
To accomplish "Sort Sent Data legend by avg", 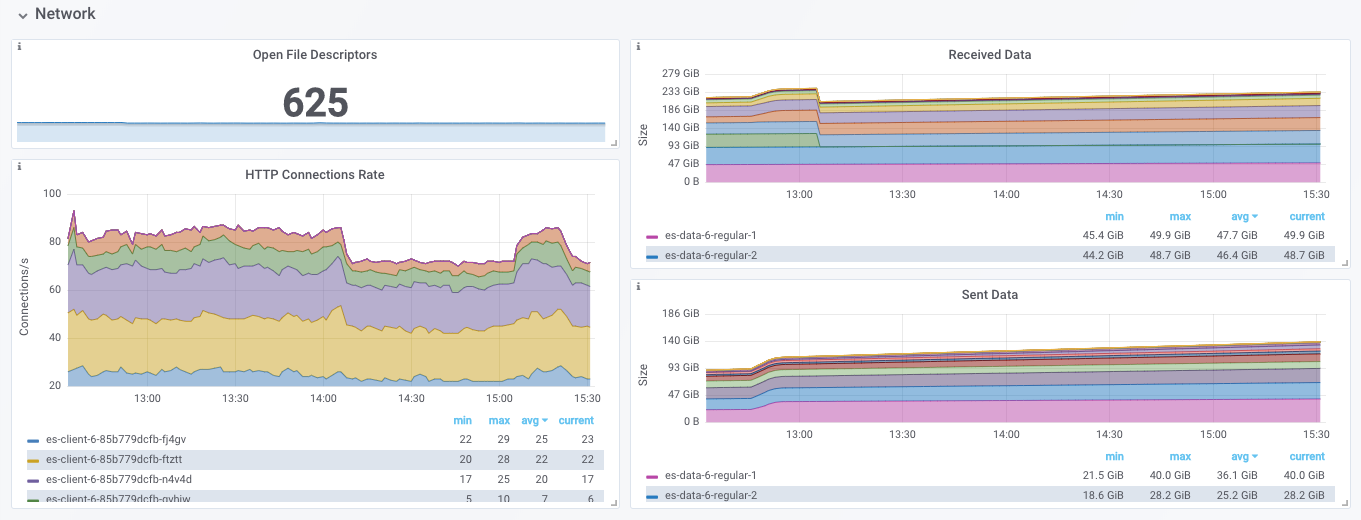I will click(1244, 456).
